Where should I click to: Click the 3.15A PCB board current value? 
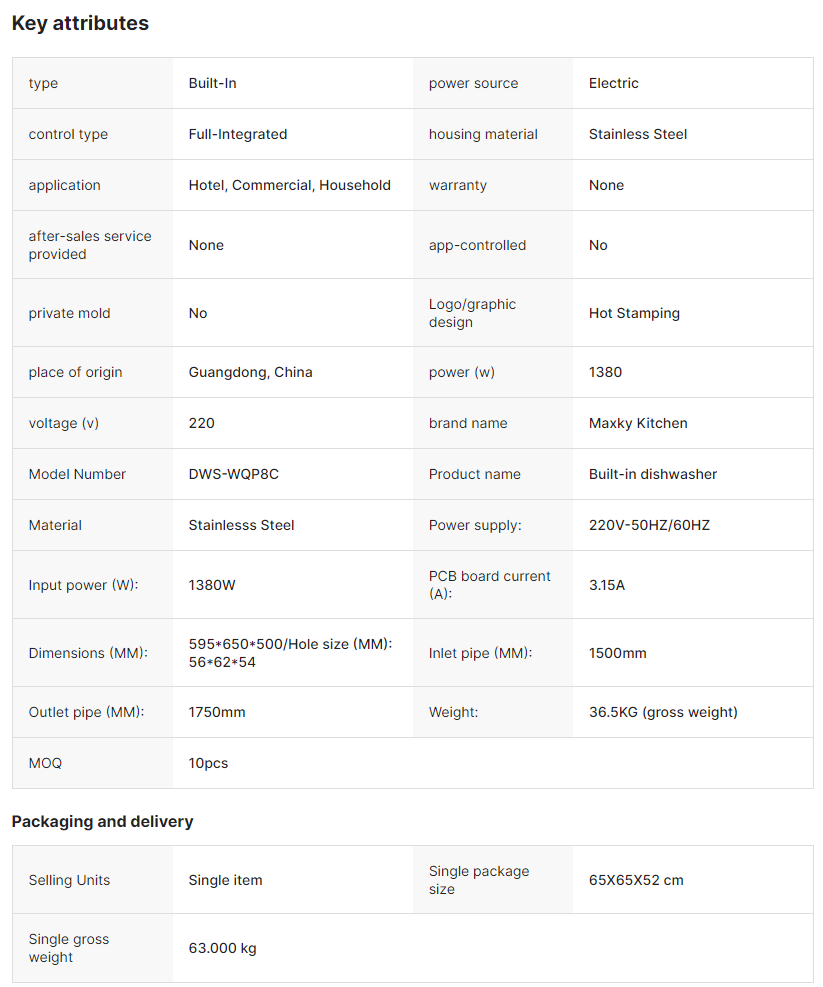tap(606, 585)
